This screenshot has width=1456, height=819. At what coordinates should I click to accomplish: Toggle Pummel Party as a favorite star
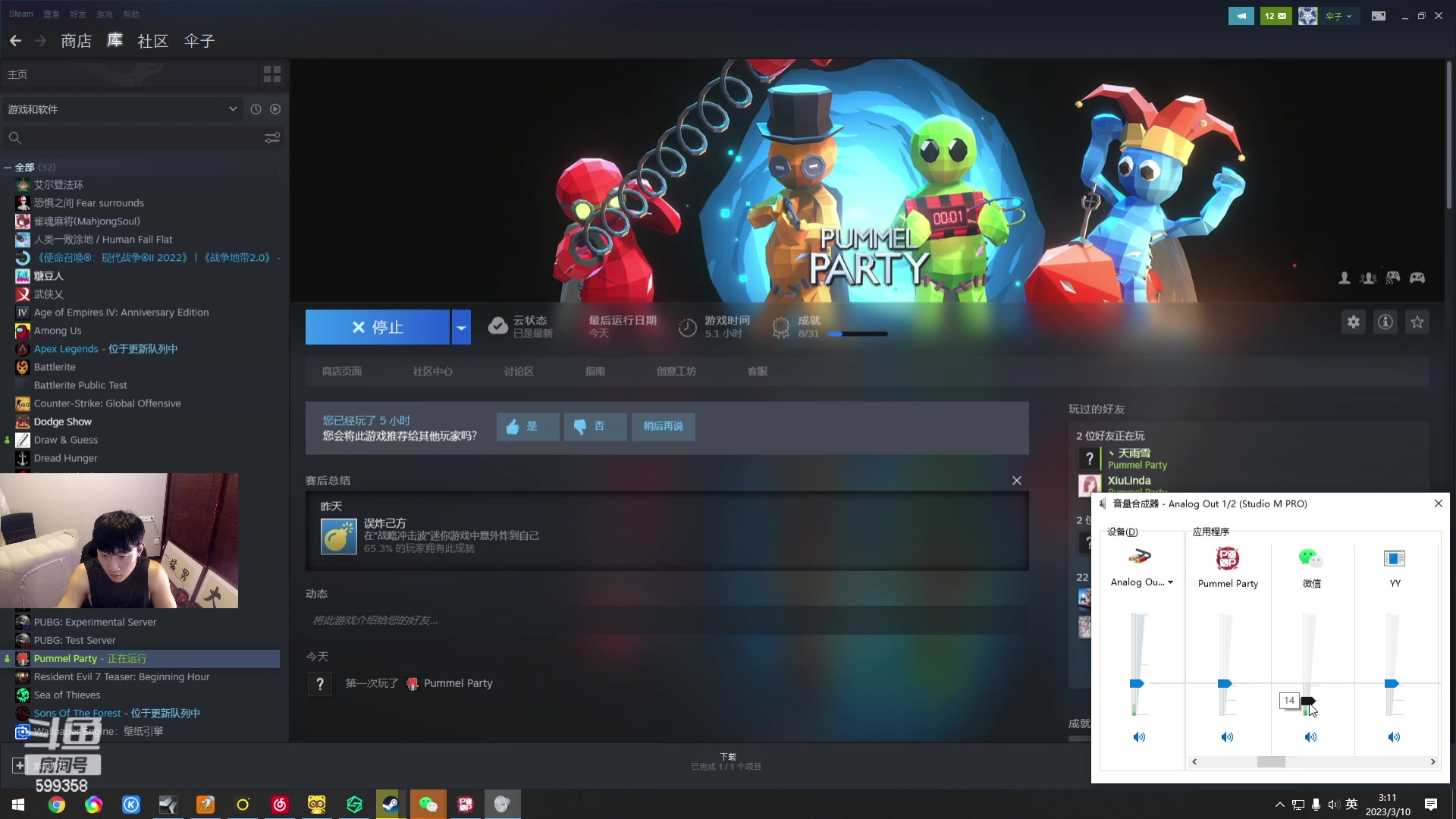coord(1417,322)
